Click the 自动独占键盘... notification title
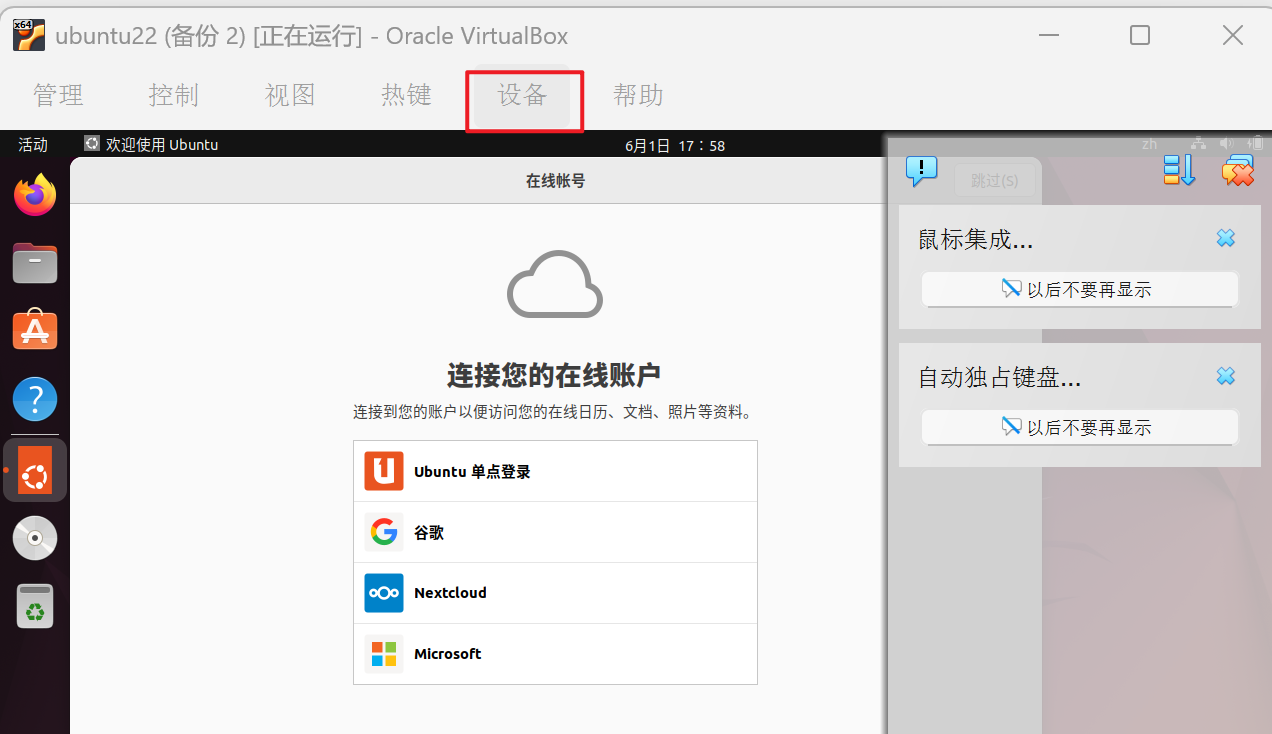This screenshot has width=1272, height=734. click(x=1000, y=378)
